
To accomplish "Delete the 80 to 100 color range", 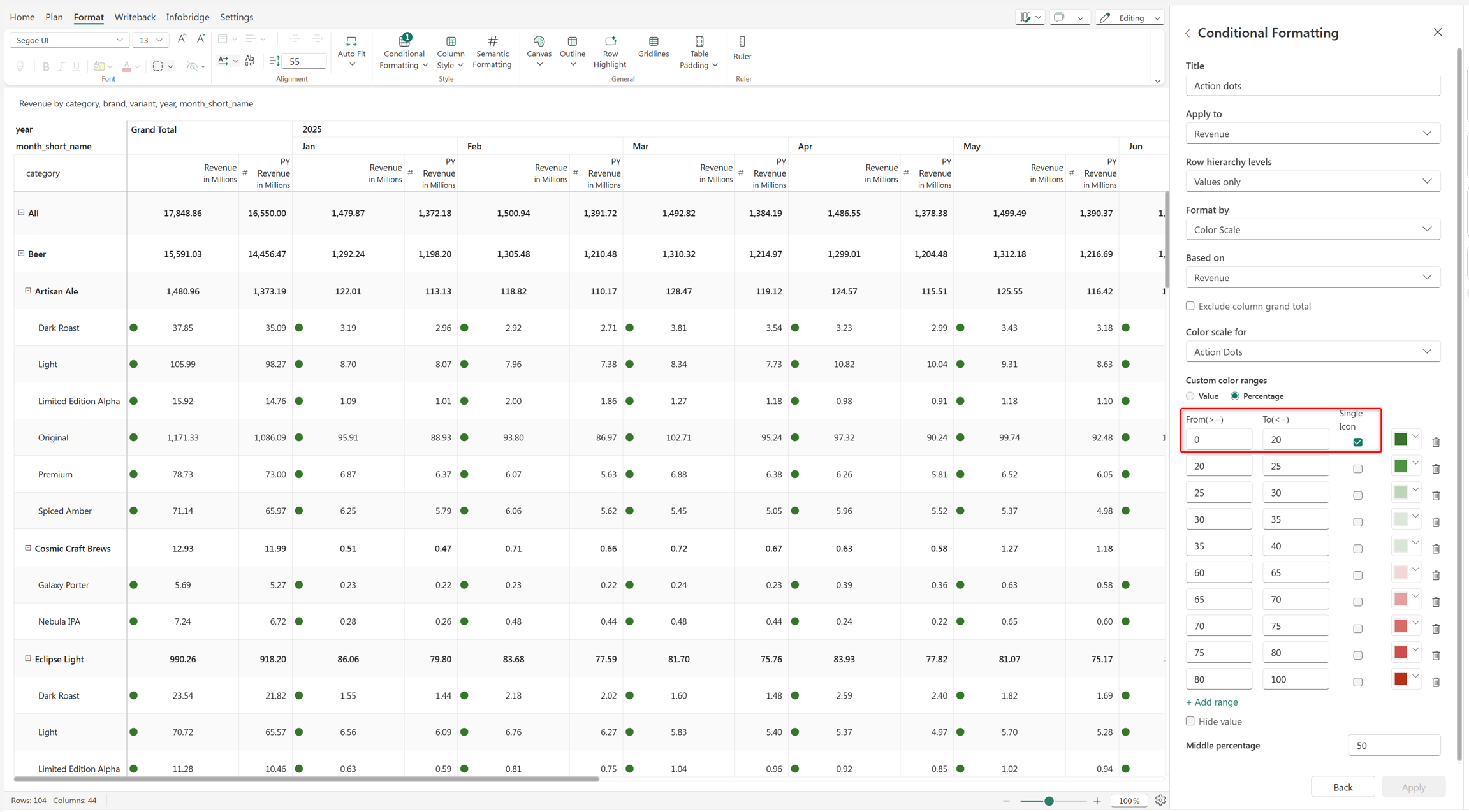I will 1436,682.
